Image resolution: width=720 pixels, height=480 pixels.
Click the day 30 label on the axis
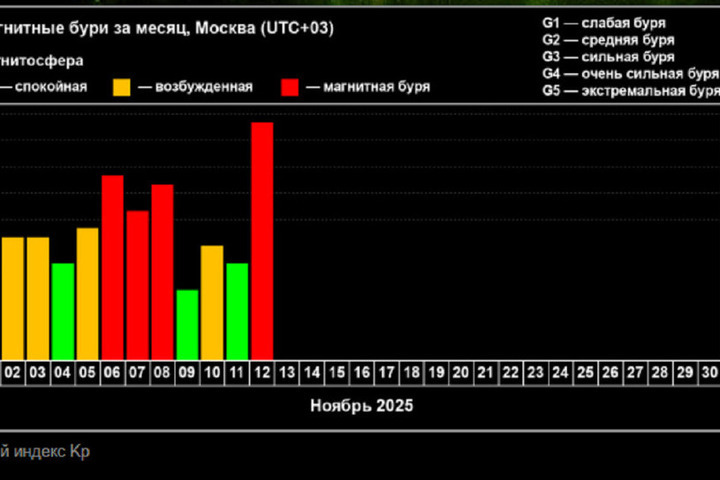(709, 372)
